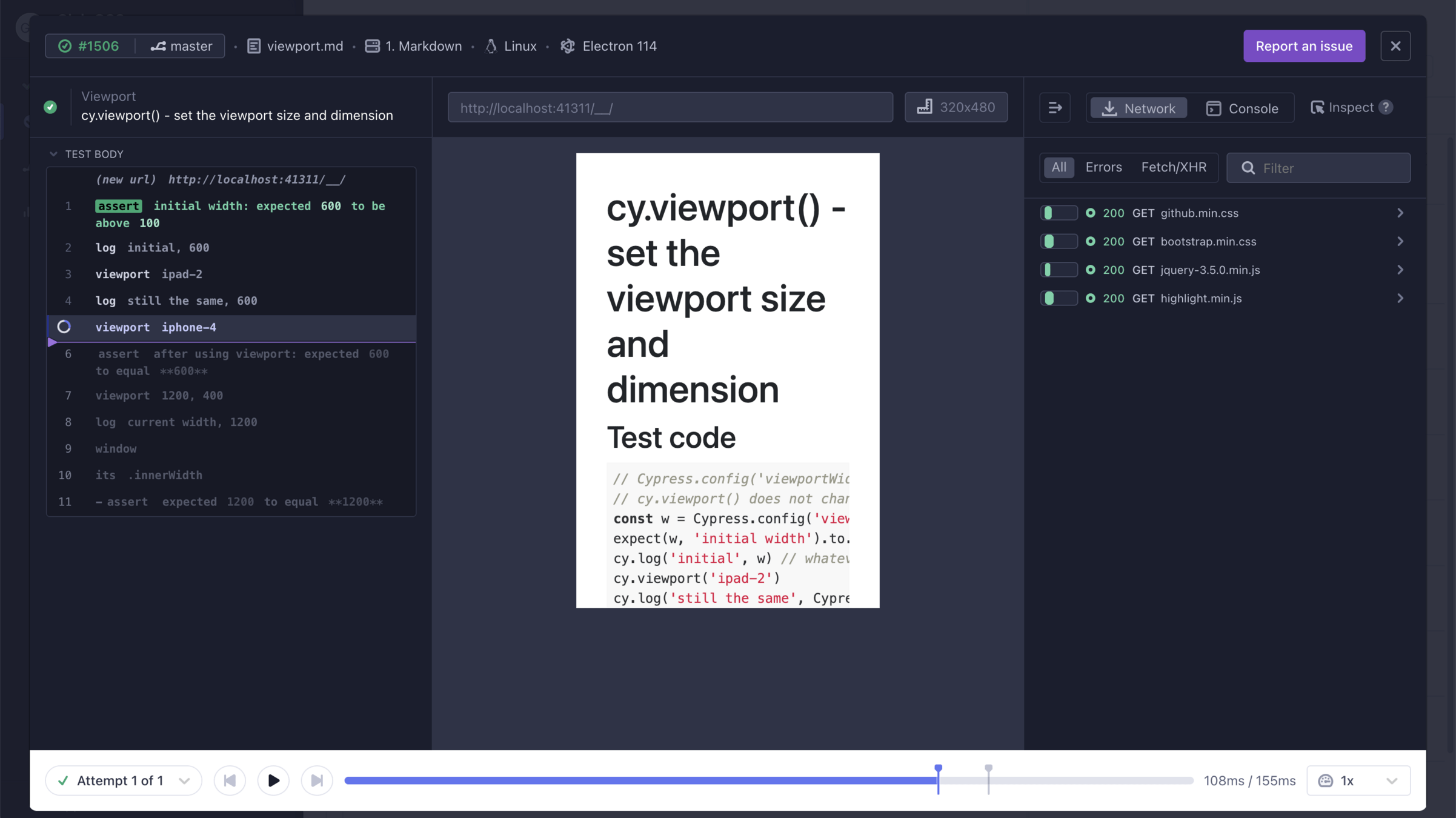Skip to next step icon

pyautogui.click(x=317, y=780)
